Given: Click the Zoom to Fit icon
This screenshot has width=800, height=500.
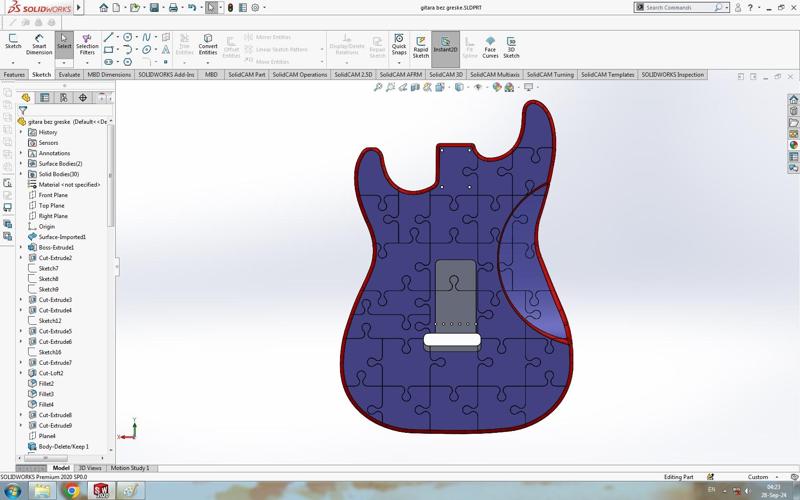Looking at the screenshot, I should click(378, 87).
